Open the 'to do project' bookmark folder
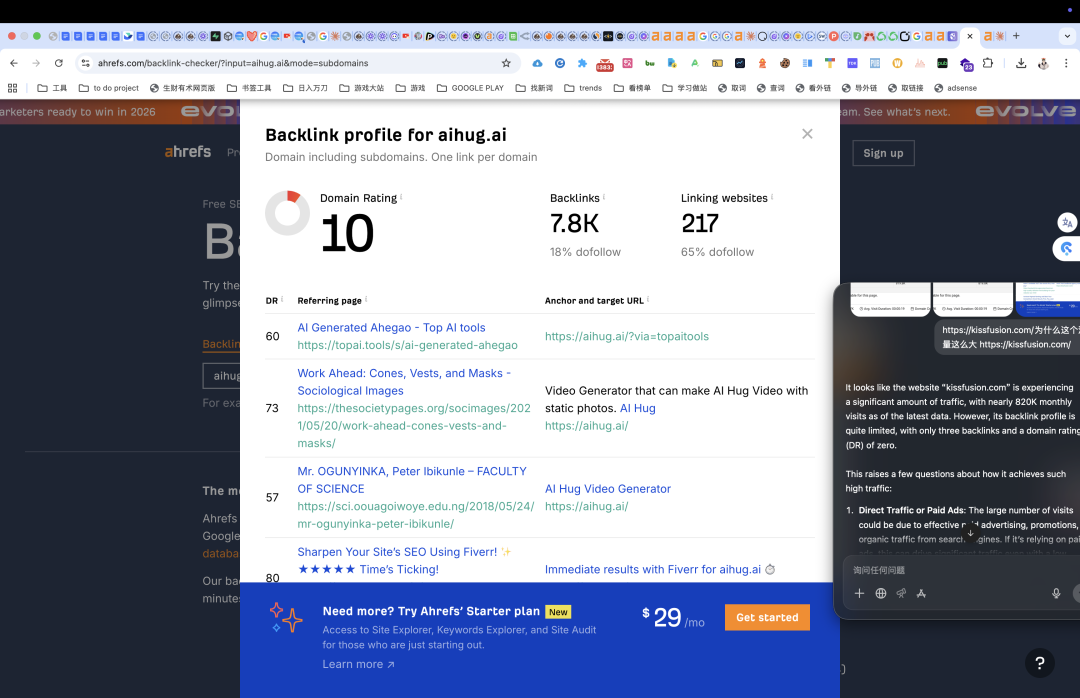Screen dimensions: 1080x698 pos(109,88)
